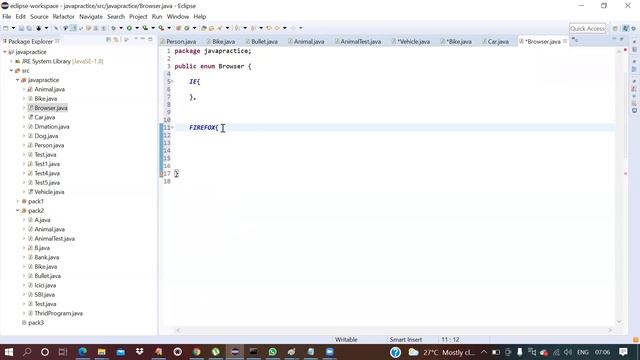Image resolution: width=640 pixels, height=360 pixels.
Task: Open the Debug configurations dropdown arrow
Action: pos(120,28)
